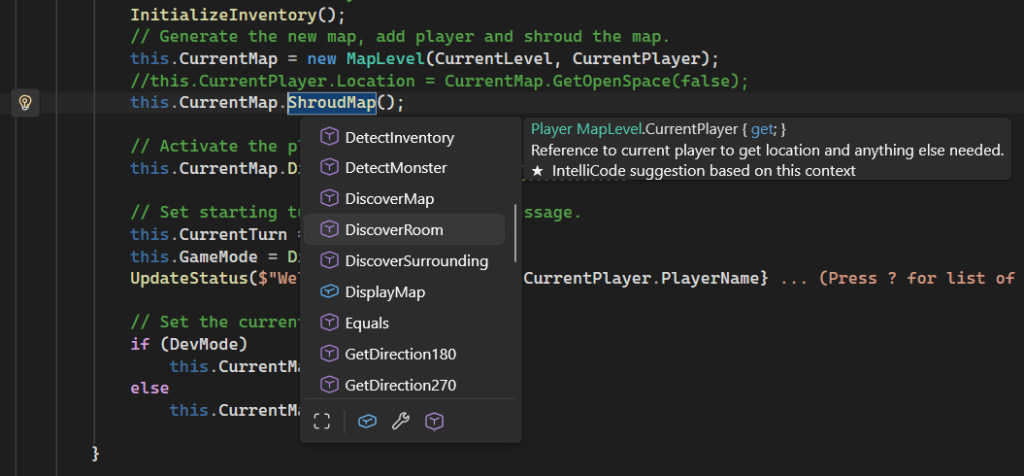Click 'Set starting tu' comment line
This screenshot has height=476, width=1024.
click(x=216, y=212)
